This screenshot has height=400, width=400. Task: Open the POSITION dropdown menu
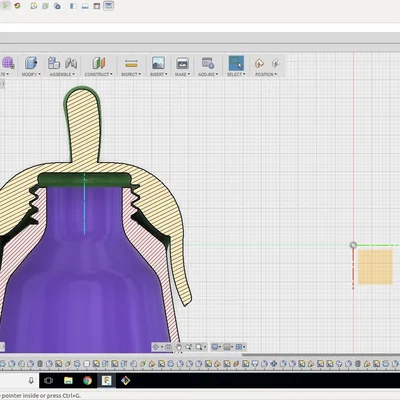[x=266, y=74]
